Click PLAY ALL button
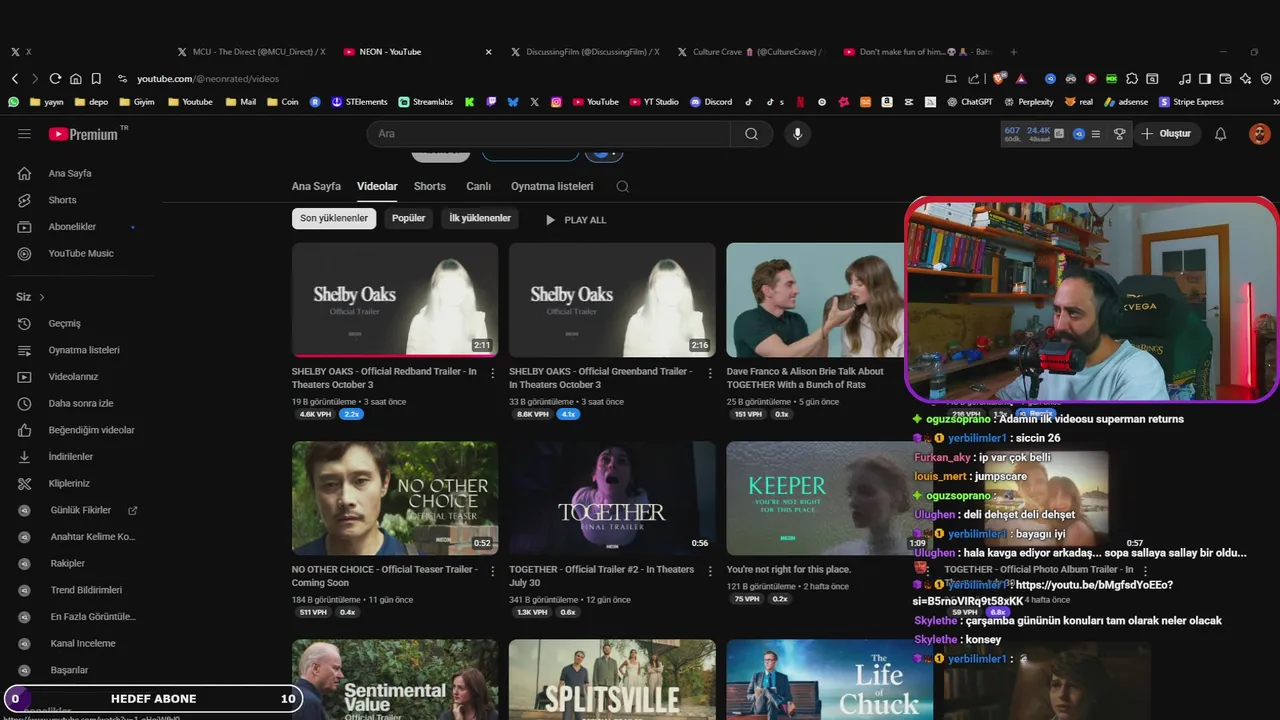This screenshot has height=720, width=1280. 576,220
